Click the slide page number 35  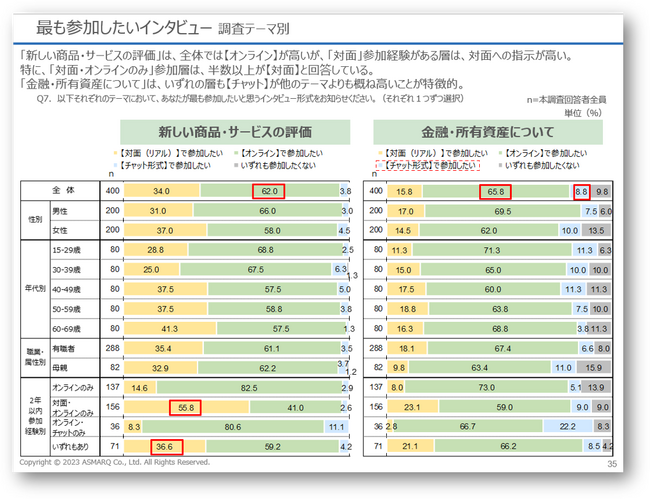(x=612, y=464)
